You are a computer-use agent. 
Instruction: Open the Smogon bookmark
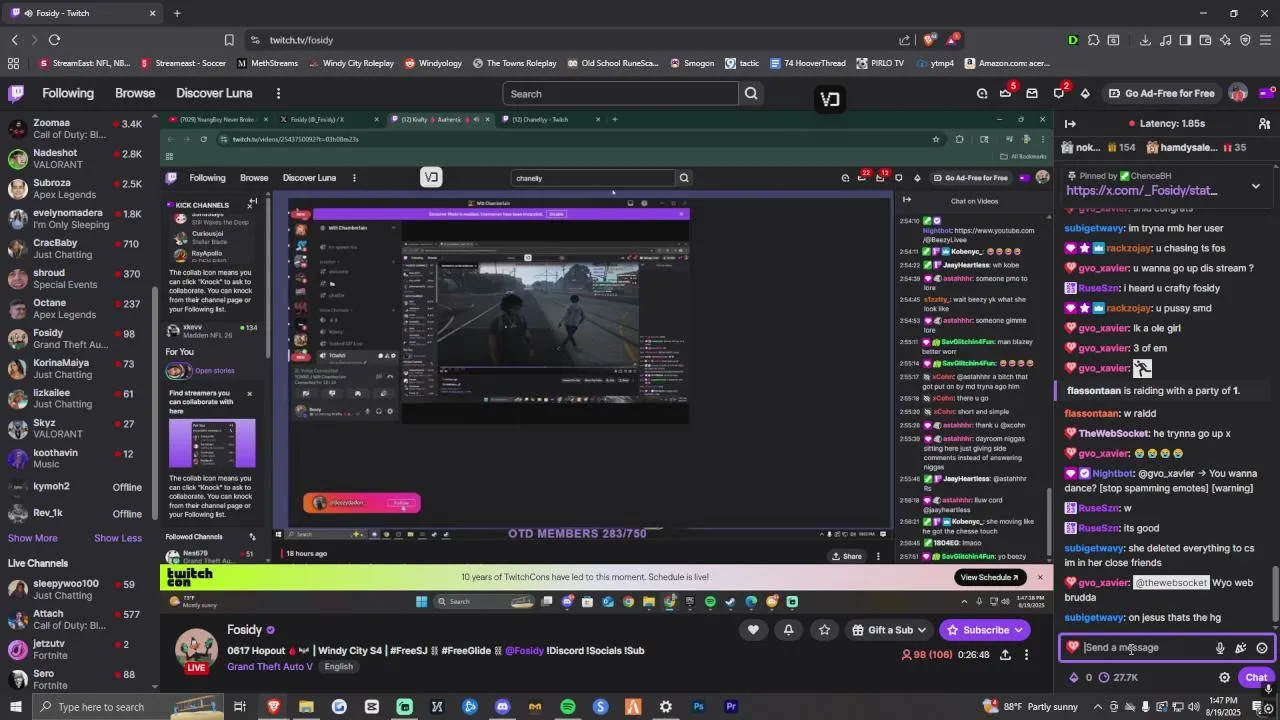click(691, 63)
